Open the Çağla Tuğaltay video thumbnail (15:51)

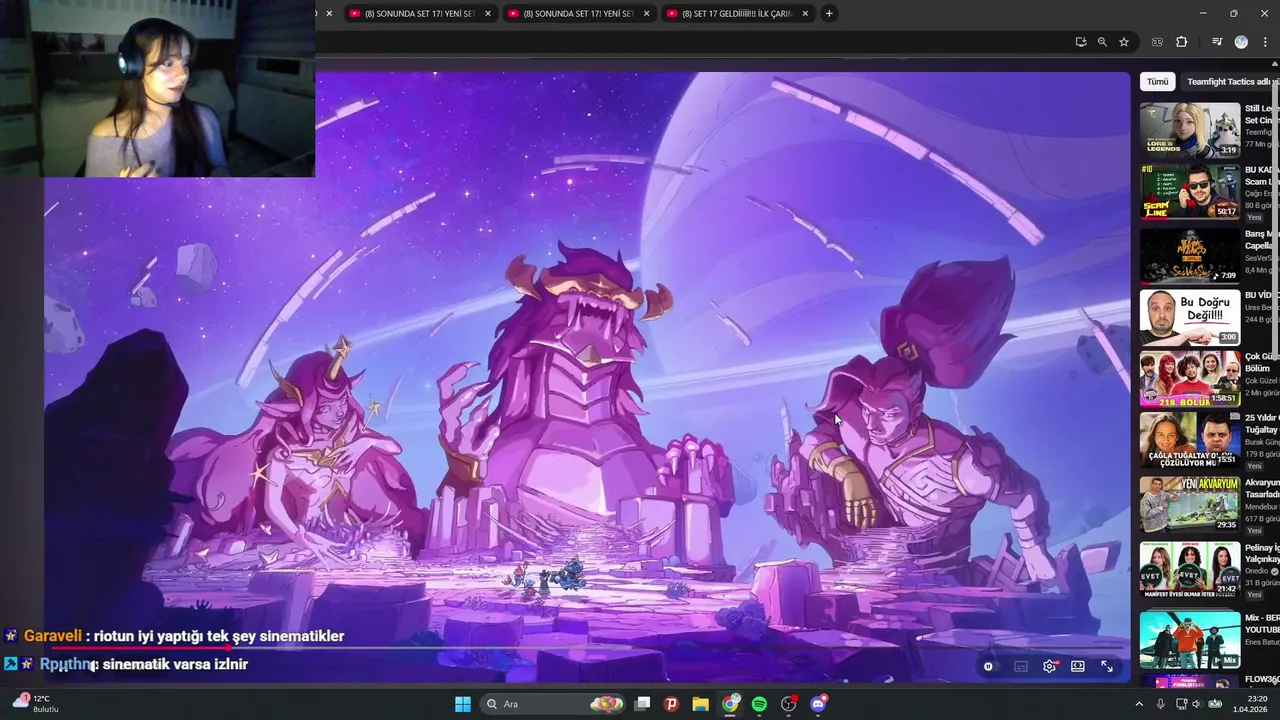[x=1190, y=441]
